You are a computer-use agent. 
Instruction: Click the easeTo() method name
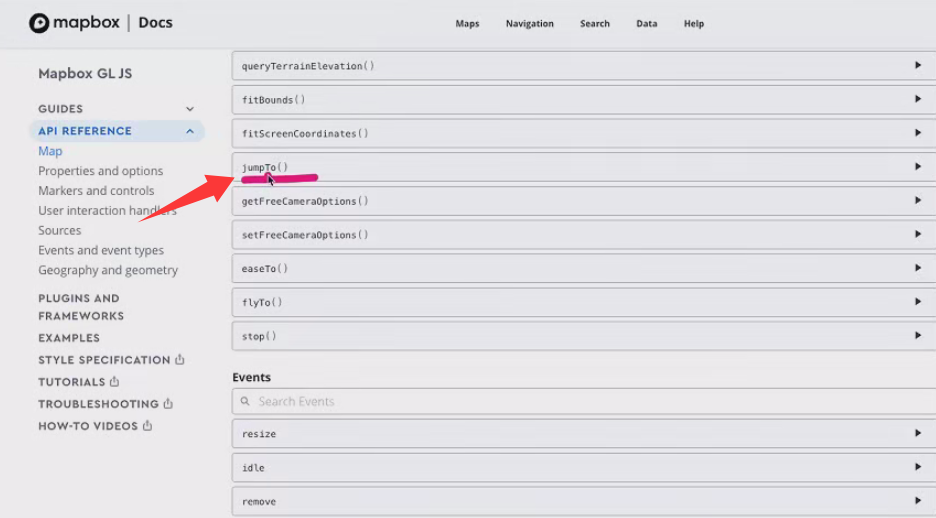(x=265, y=269)
